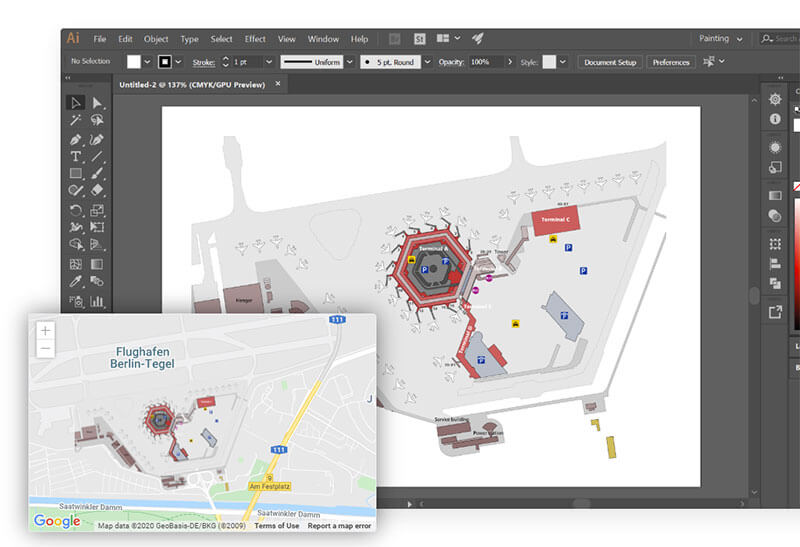Pick the Rectangle tool
The width and height of the screenshot is (800, 547).
click(76, 173)
